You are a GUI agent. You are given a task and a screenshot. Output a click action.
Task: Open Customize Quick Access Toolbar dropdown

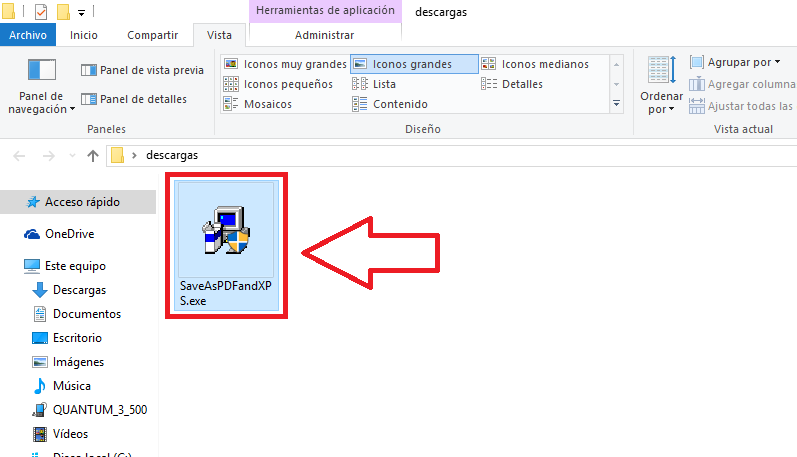point(81,12)
